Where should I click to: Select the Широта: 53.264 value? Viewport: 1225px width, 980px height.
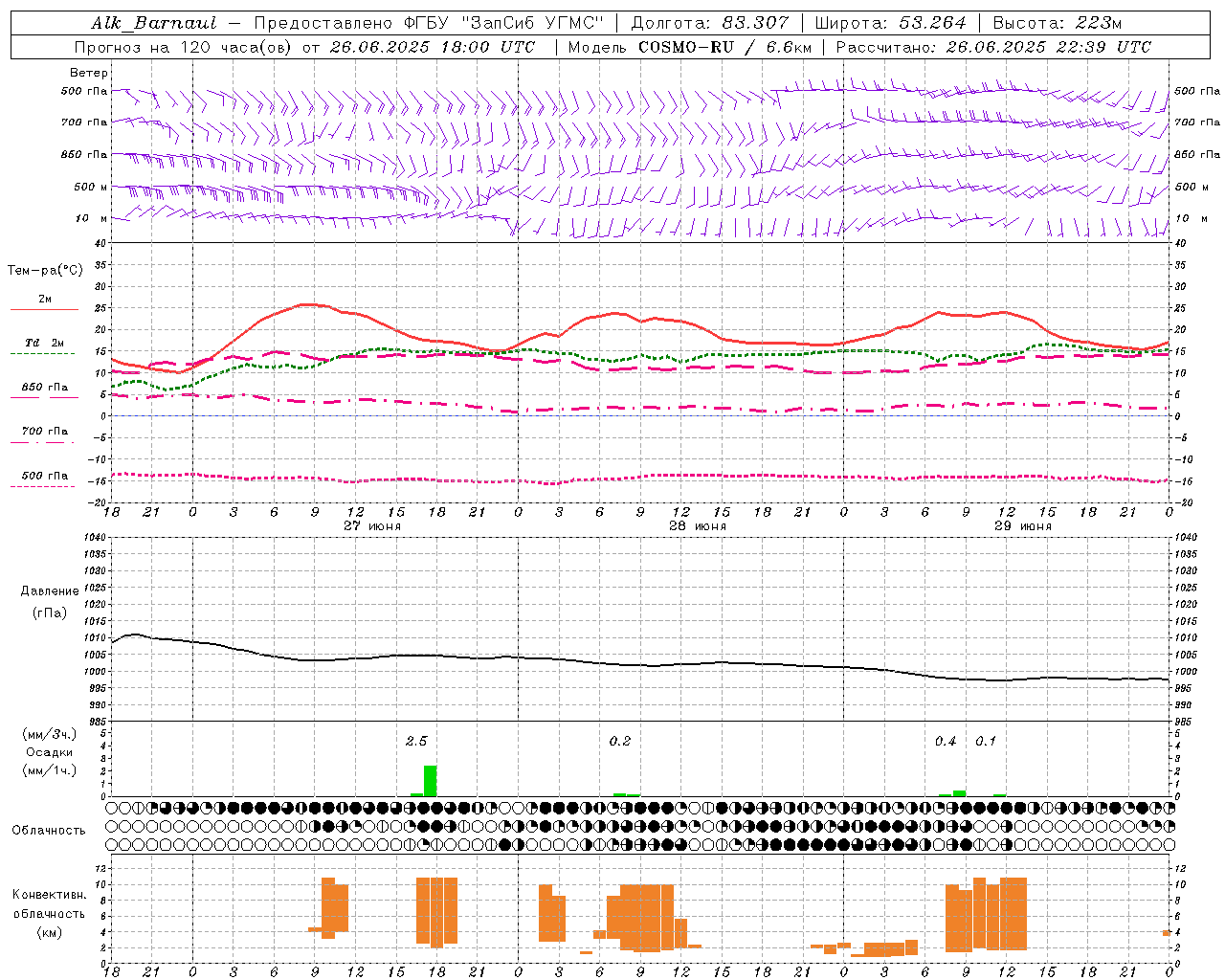coord(890,23)
